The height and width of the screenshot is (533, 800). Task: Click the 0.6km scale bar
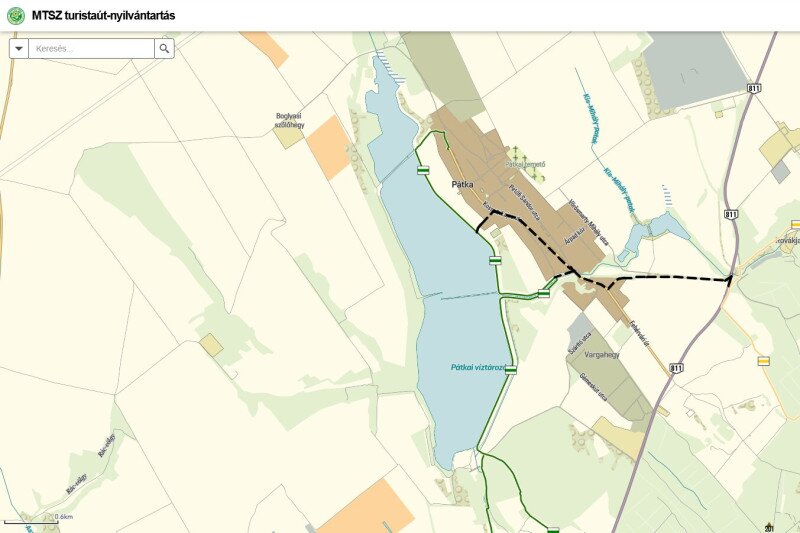(x=32, y=522)
